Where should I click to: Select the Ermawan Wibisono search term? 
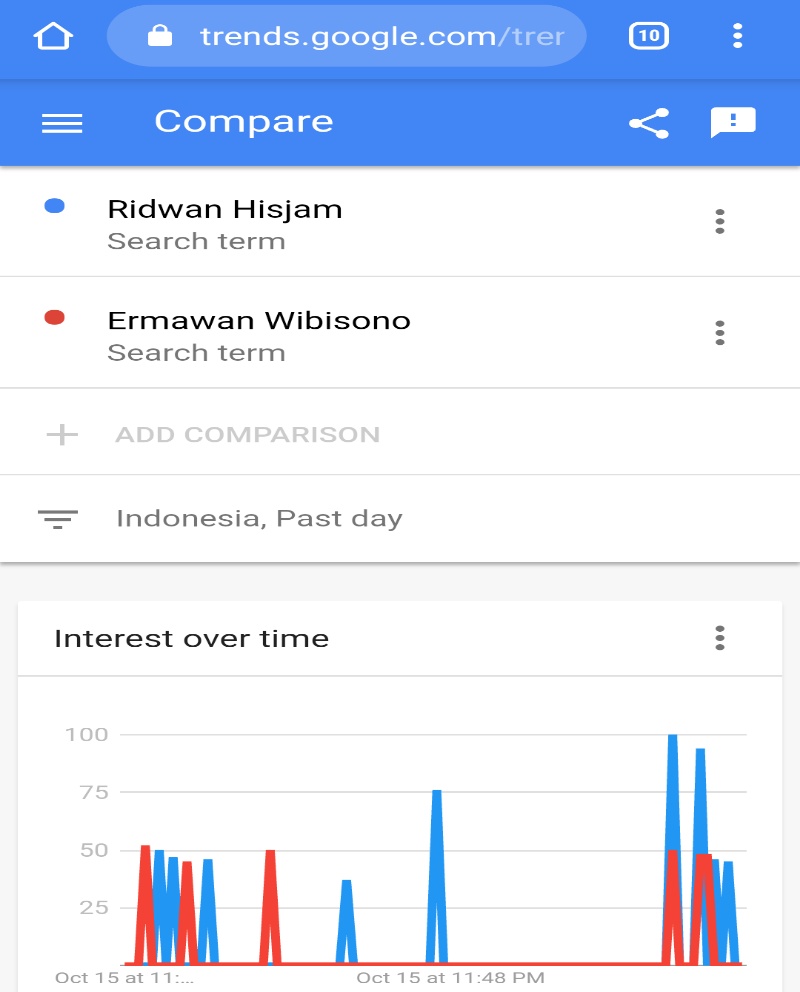click(x=258, y=321)
